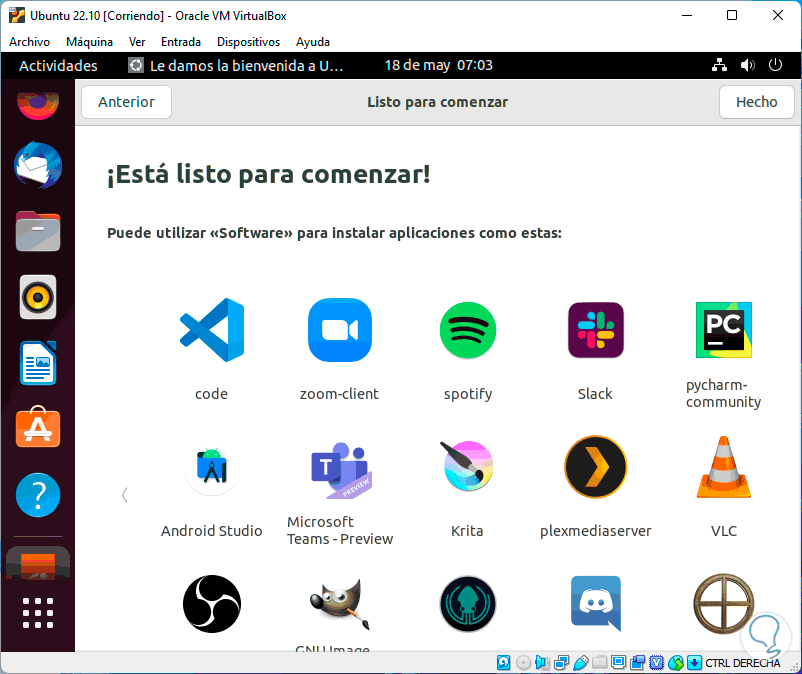Click the network status icon in top bar
The height and width of the screenshot is (674, 802).
[x=719, y=65]
